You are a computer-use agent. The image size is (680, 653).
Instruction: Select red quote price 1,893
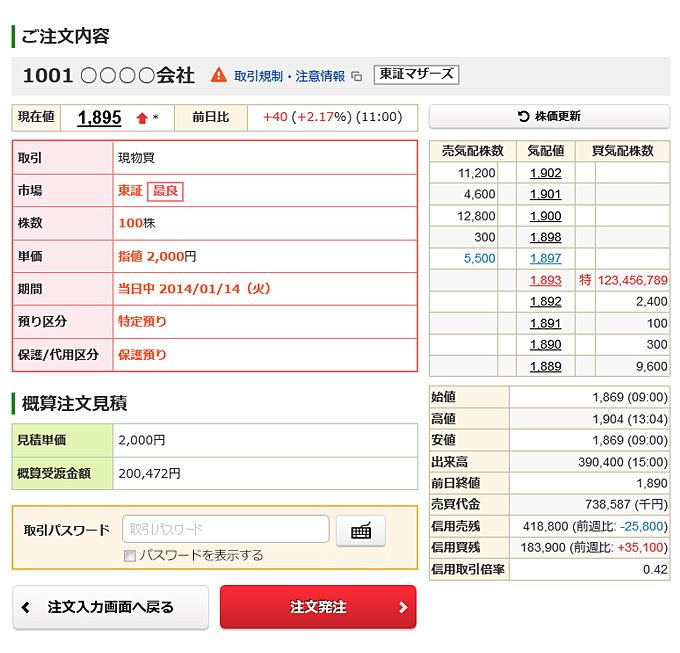tap(545, 280)
